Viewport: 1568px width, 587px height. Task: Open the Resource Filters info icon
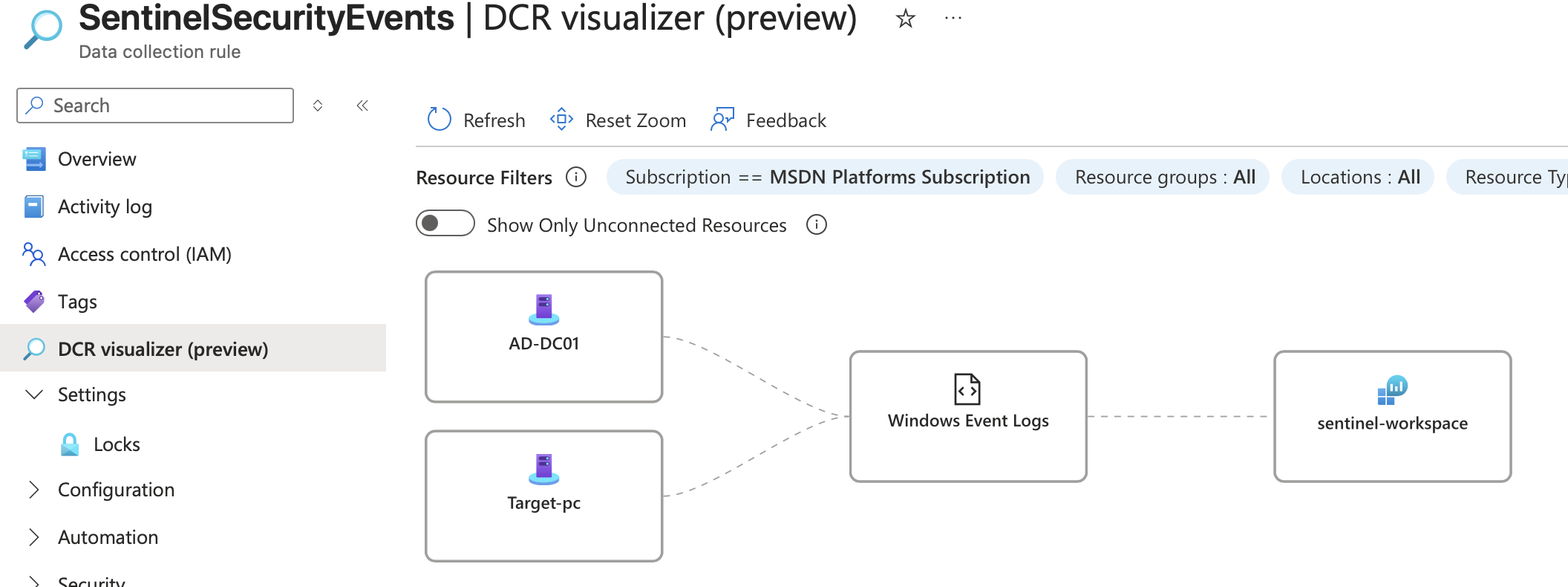576,177
